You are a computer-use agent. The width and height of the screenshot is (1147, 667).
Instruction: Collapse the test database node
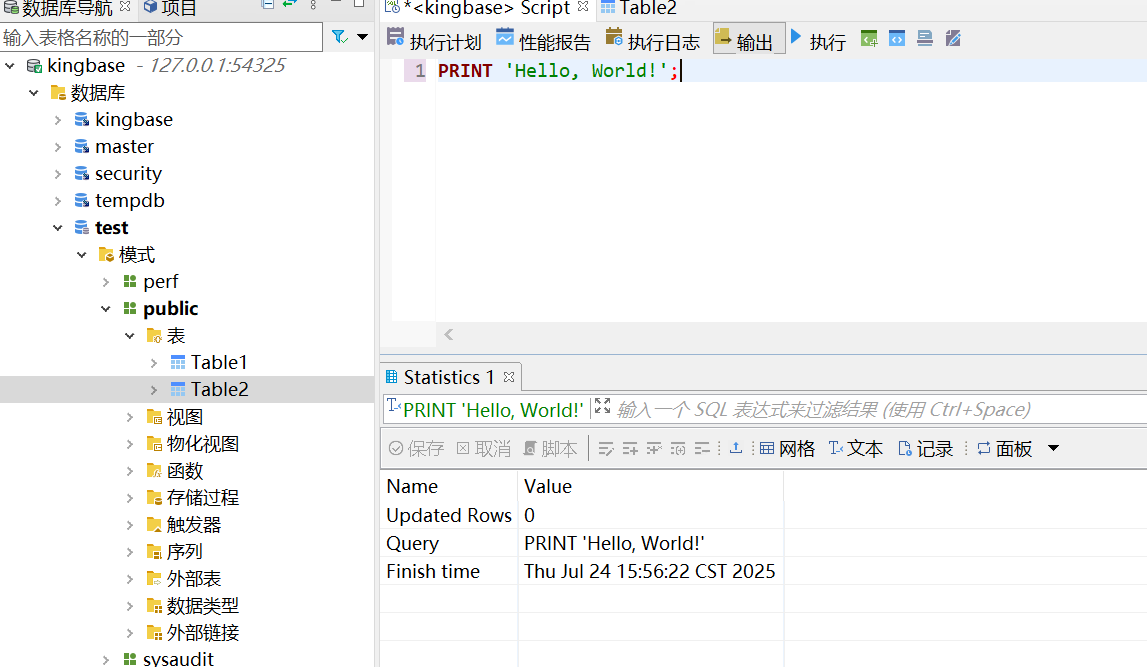click(x=58, y=228)
